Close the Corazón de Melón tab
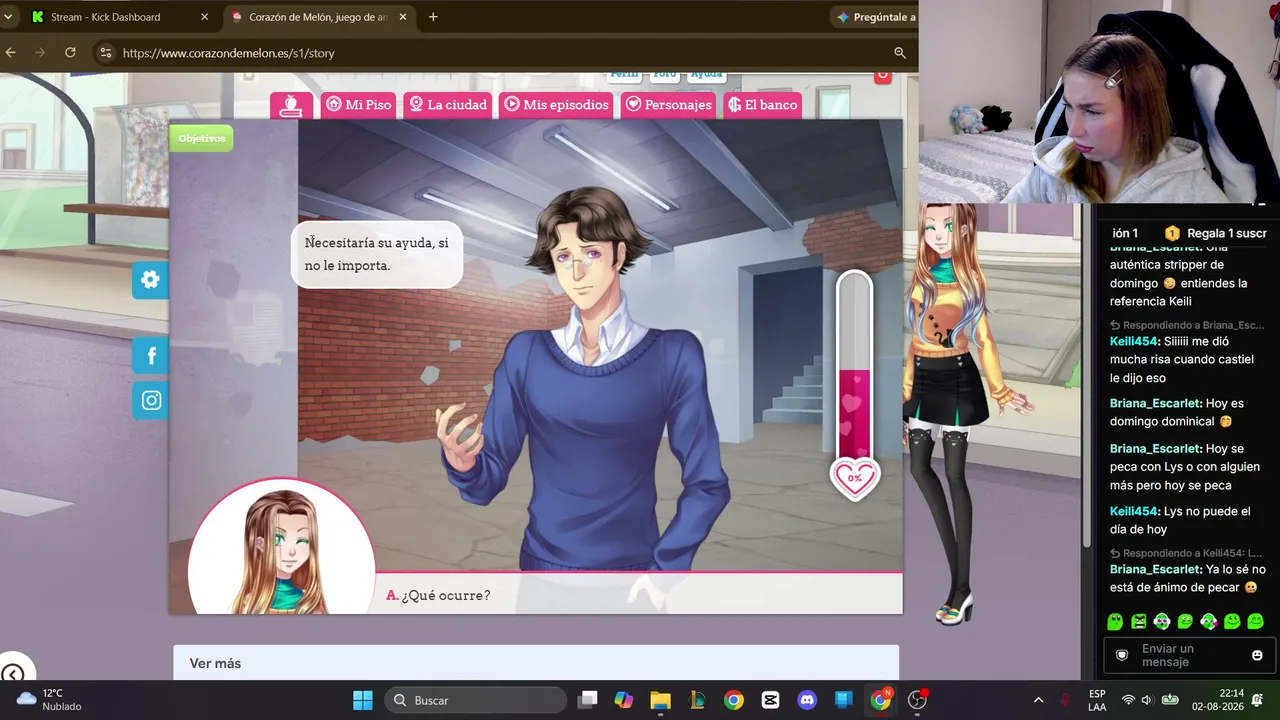The width and height of the screenshot is (1280, 720). 403,17
